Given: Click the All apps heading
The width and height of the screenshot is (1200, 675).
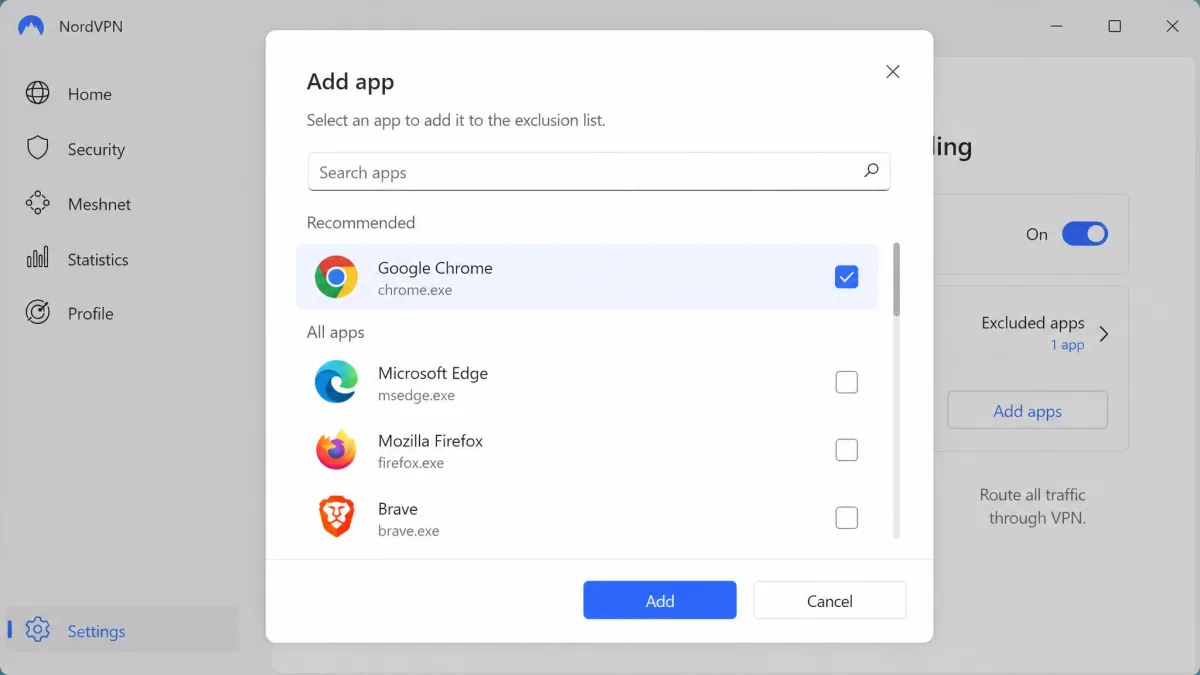Looking at the screenshot, I should click(336, 332).
